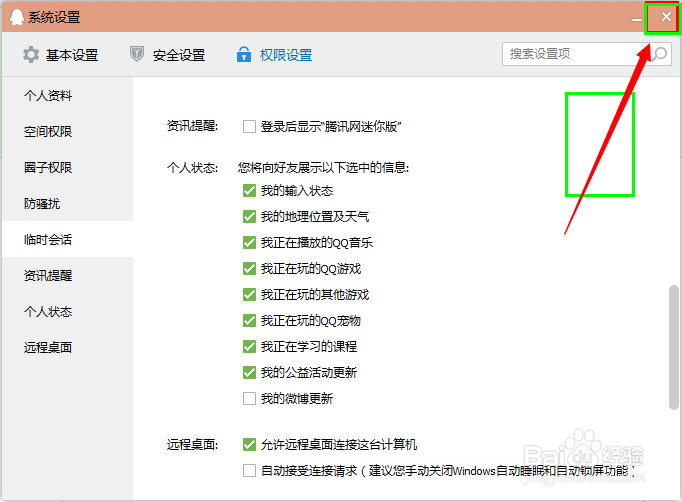
Task: Check 自动接受连接请求 checkbox
Action: [249, 471]
